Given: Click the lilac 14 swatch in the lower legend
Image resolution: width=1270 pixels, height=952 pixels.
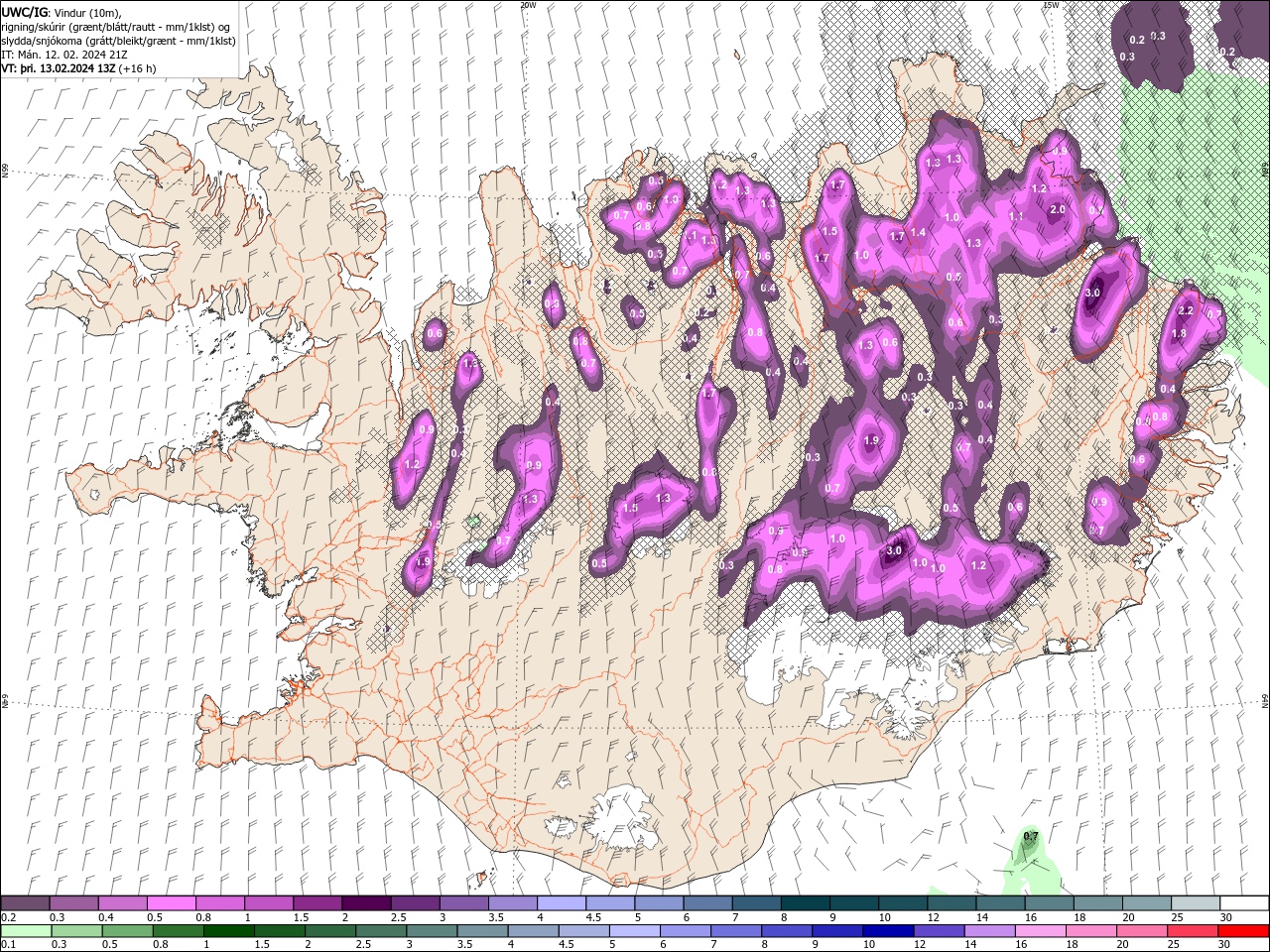Looking at the screenshot, I should pos(988,931).
